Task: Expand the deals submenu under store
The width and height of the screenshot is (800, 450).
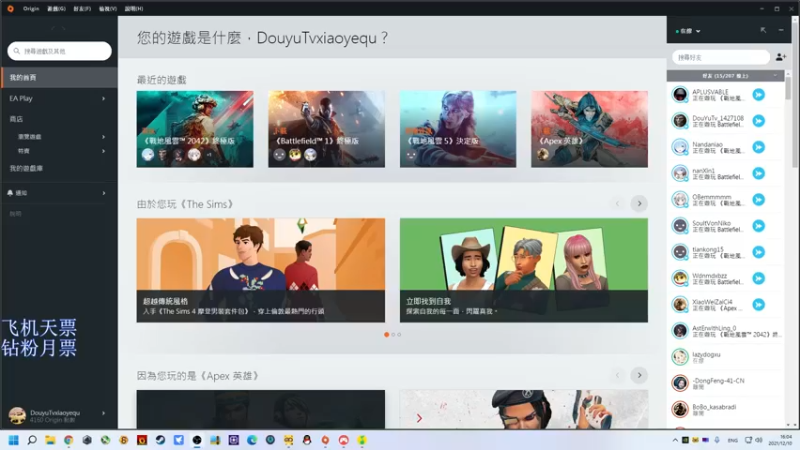Action: tap(104, 151)
